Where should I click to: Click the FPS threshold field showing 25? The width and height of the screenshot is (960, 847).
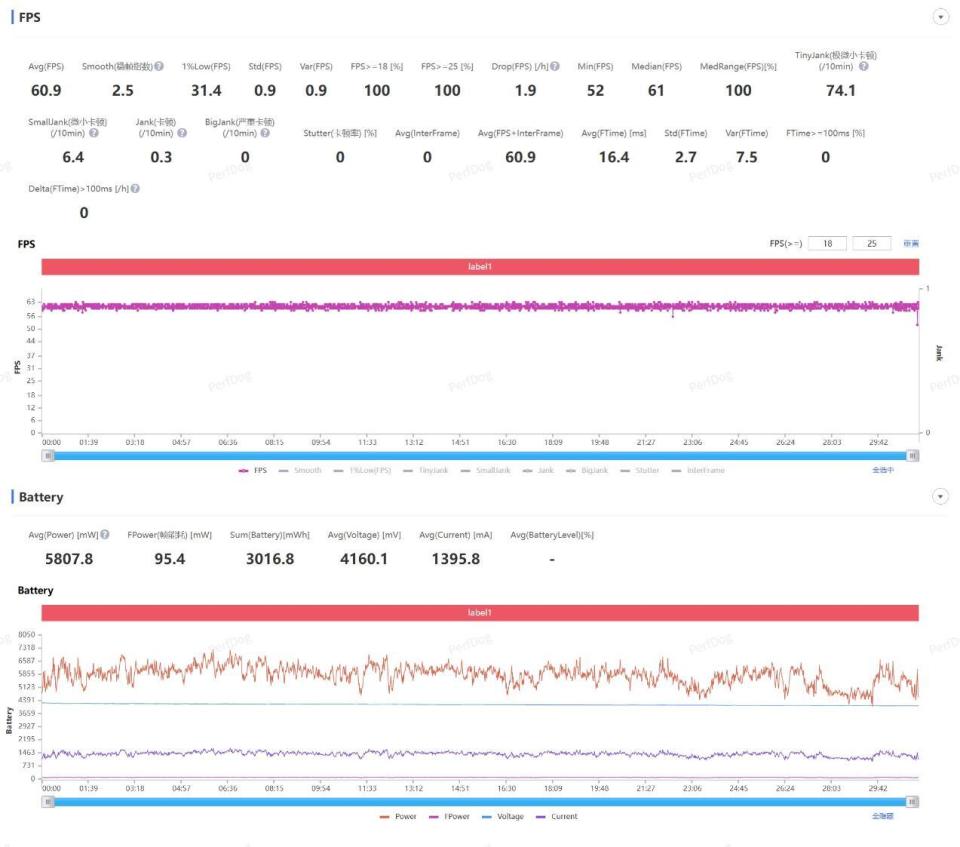point(872,243)
